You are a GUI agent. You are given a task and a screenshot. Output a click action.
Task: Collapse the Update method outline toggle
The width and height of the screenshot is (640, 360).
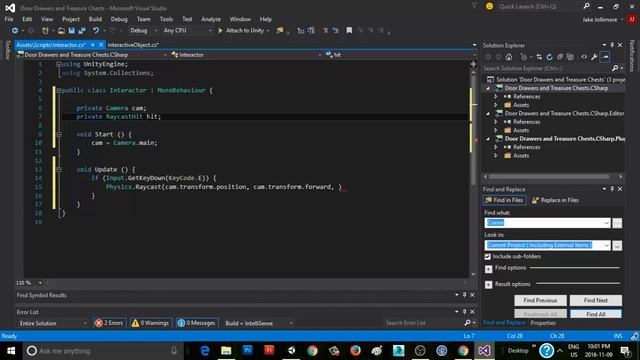59,169
